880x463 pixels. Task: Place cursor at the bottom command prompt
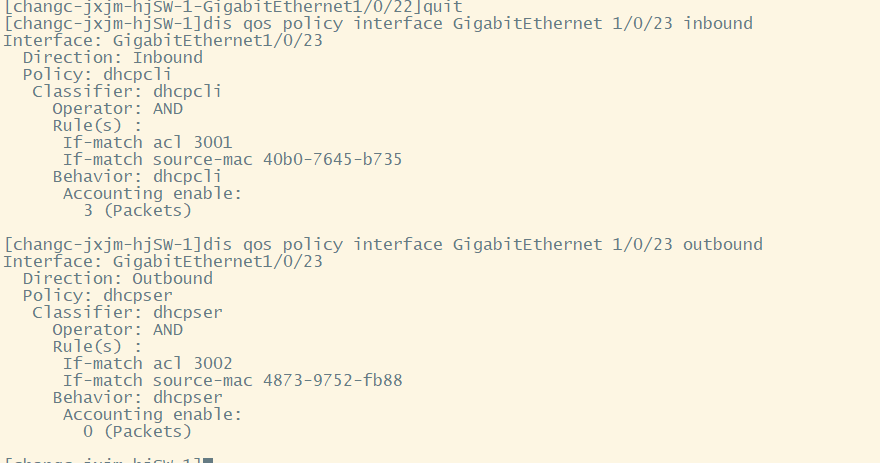pyautogui.click(x=208, y=459)
